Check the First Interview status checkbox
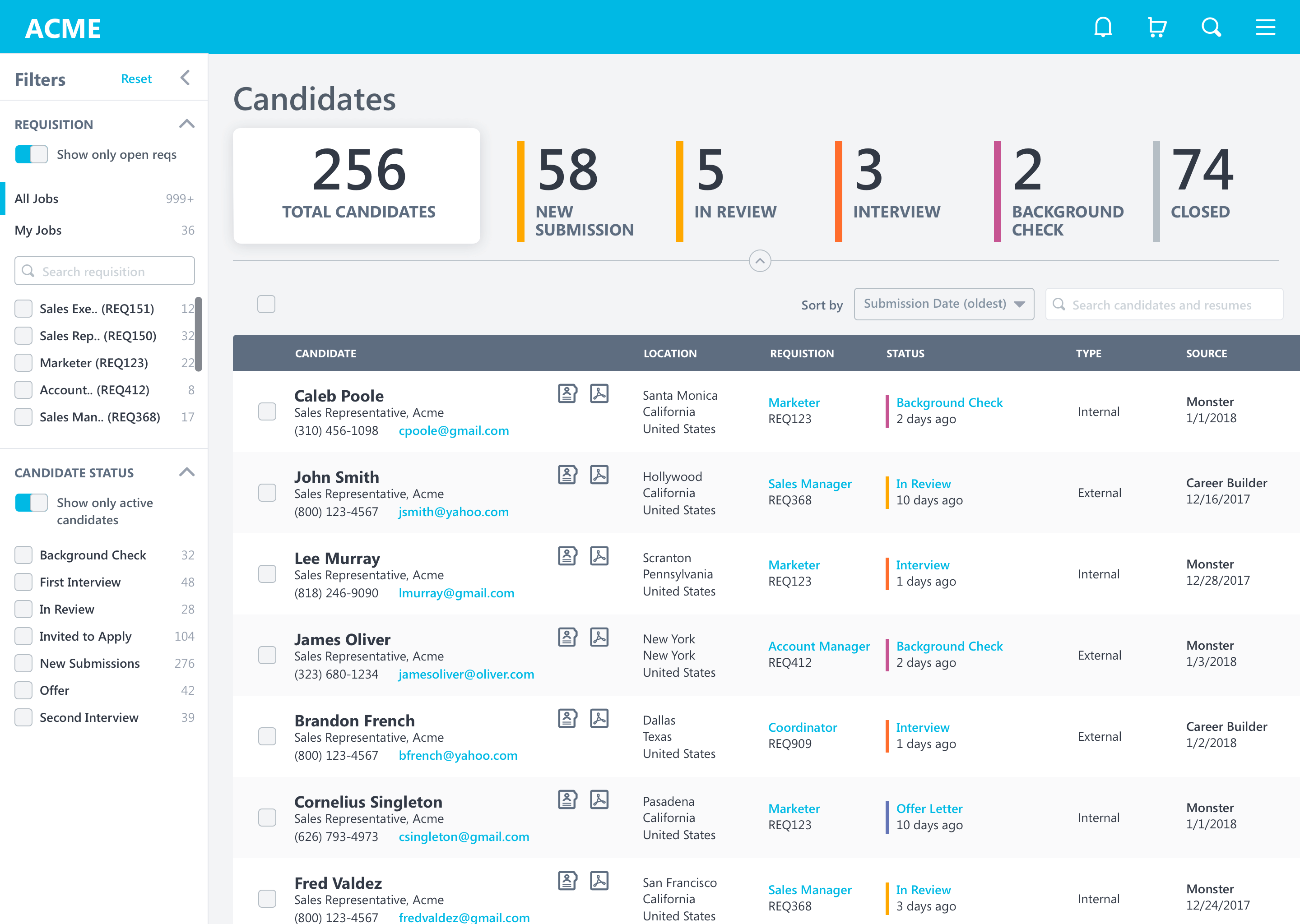Screen dimensions: 1300x924 (x=23, y=582)
